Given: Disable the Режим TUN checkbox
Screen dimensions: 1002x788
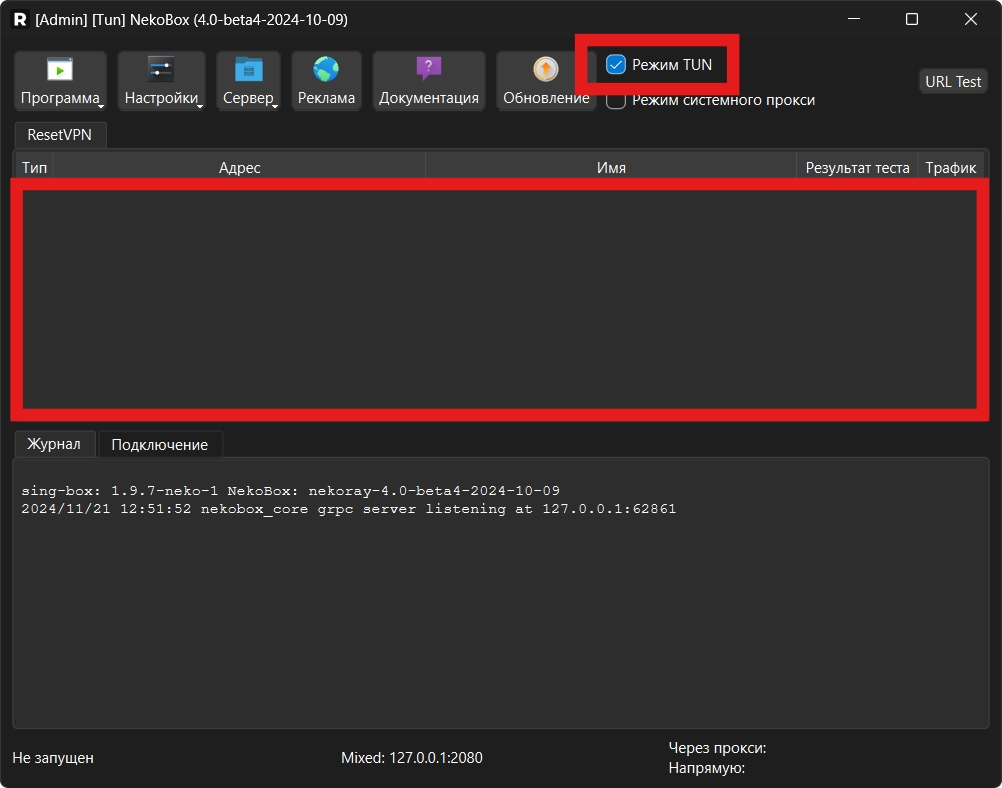Looking at the screenshot, I should [617, 65].
